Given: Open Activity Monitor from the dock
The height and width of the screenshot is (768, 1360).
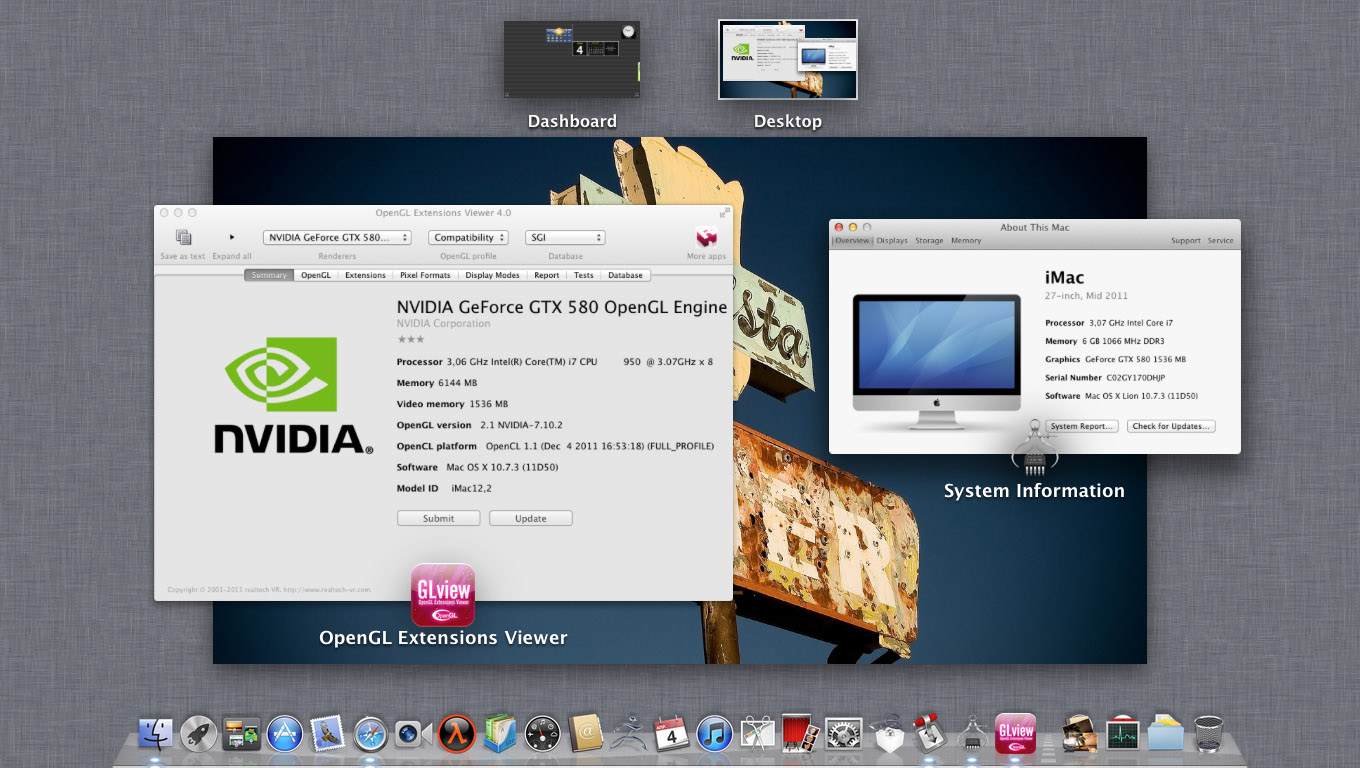Looking at the screenshot, I should [x=1123, y=734].
